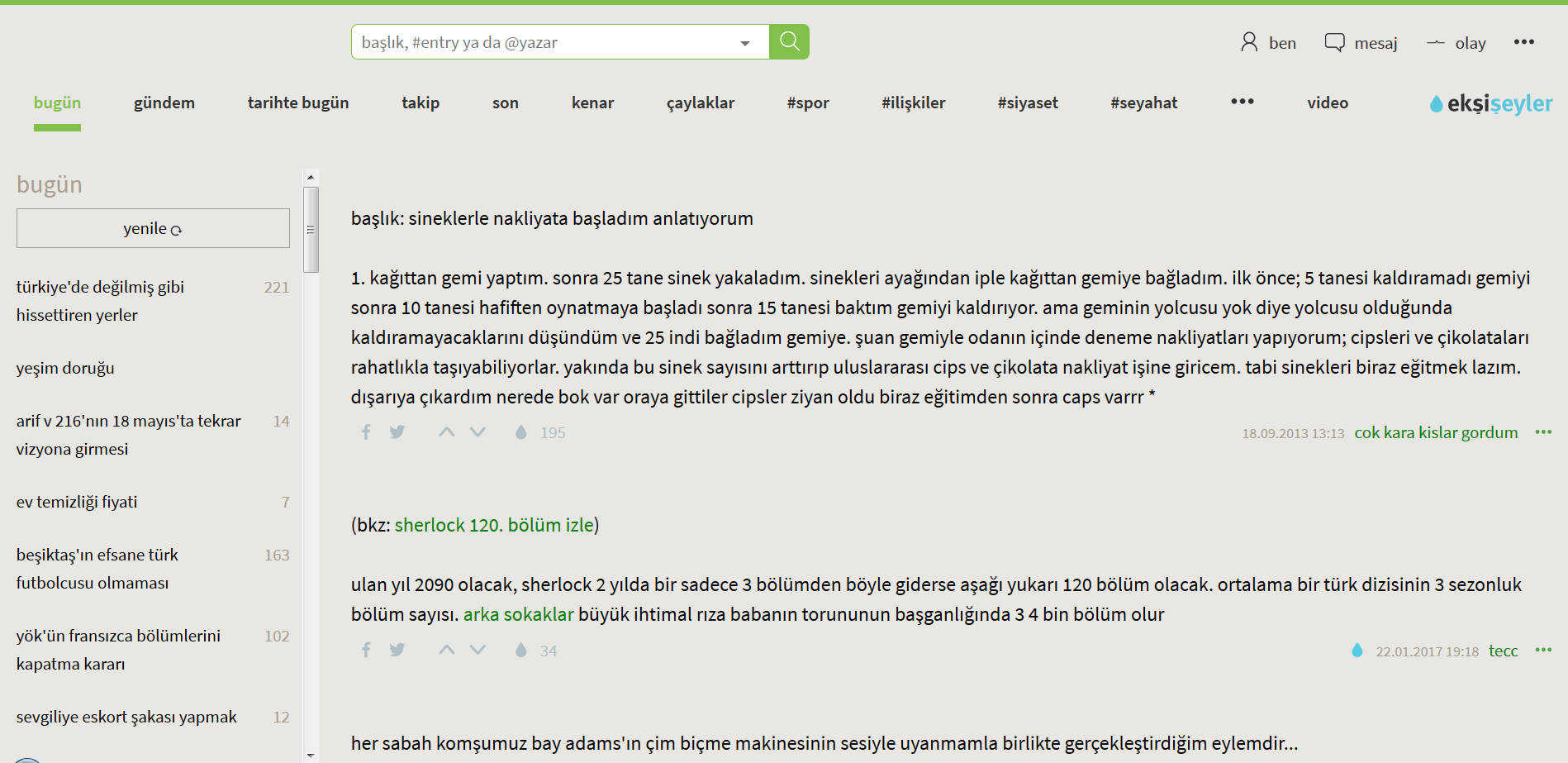Switch to the gündem tab
Image resolution: width=1568 pixels, height=763 pixels.
(x=164, y=103)
